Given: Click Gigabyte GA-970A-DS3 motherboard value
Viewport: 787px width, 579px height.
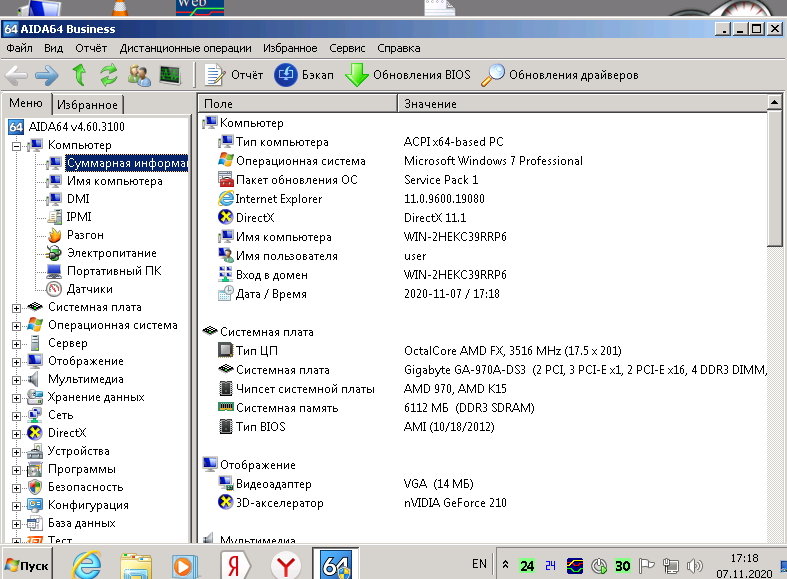Looking at the screenshot, I should tap(585, 370).
